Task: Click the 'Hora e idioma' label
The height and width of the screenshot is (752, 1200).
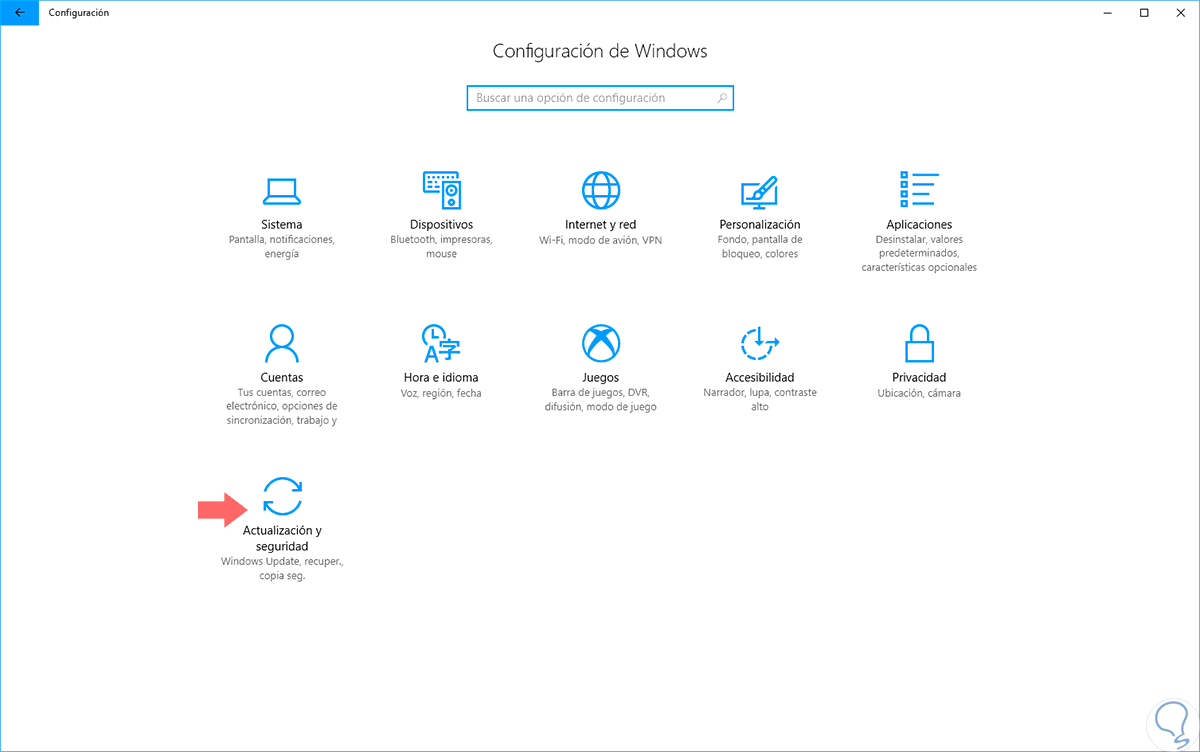Action: tap(441, 378)
